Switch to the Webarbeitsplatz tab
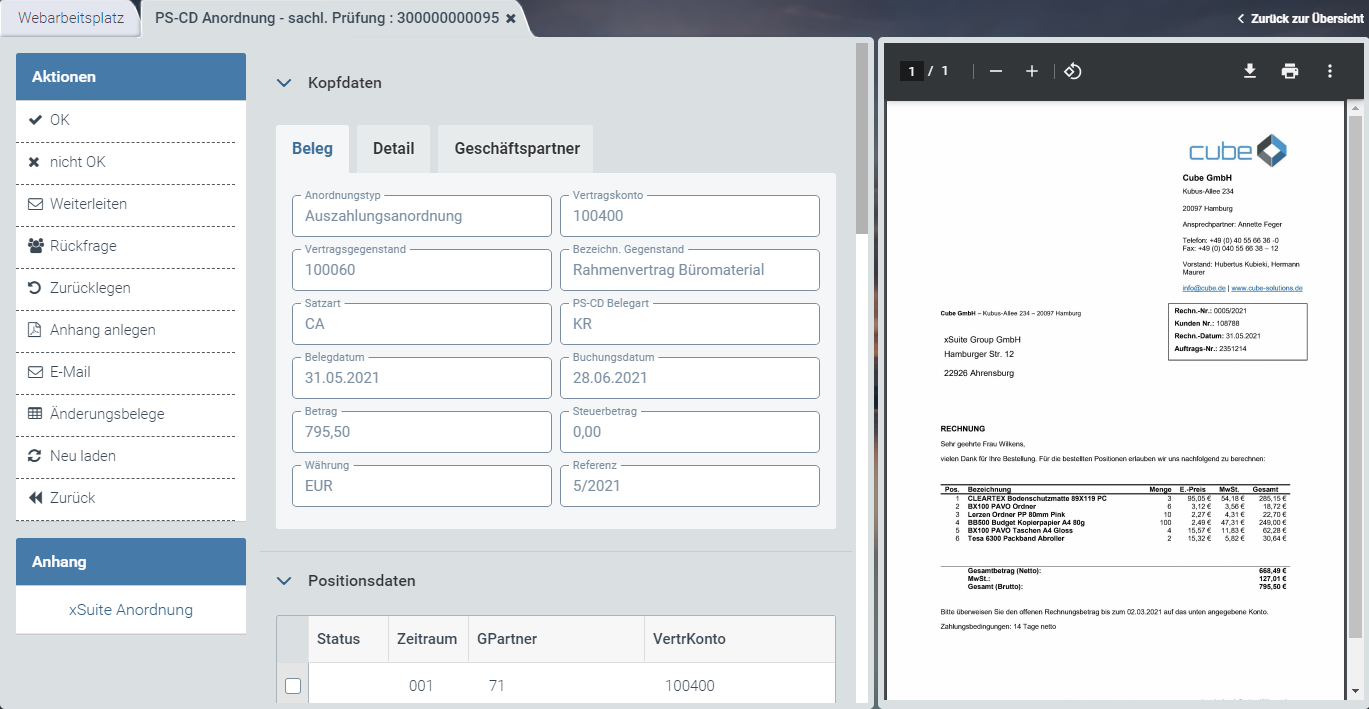 (x=71, y=18)
